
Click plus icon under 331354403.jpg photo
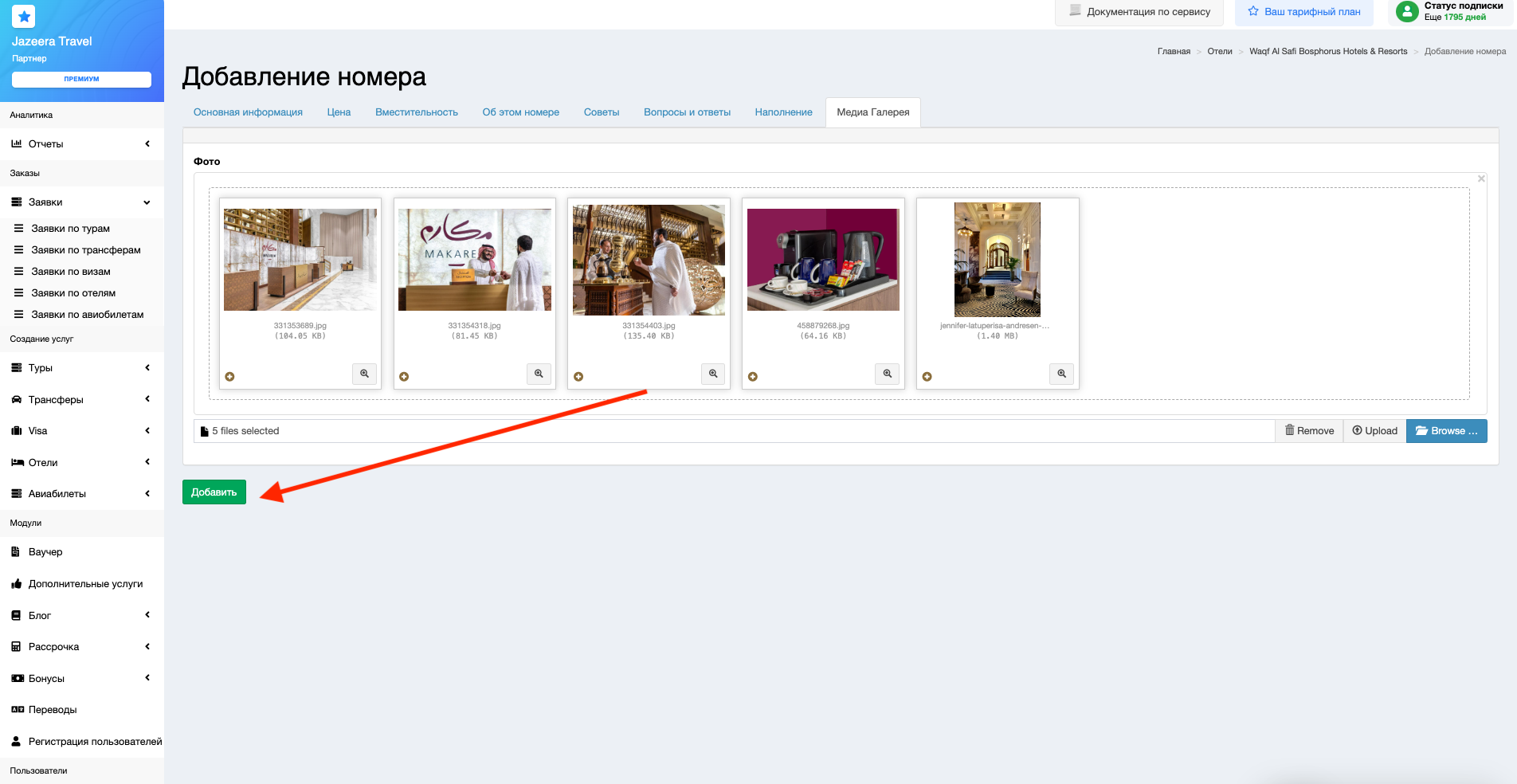(578, 377)
